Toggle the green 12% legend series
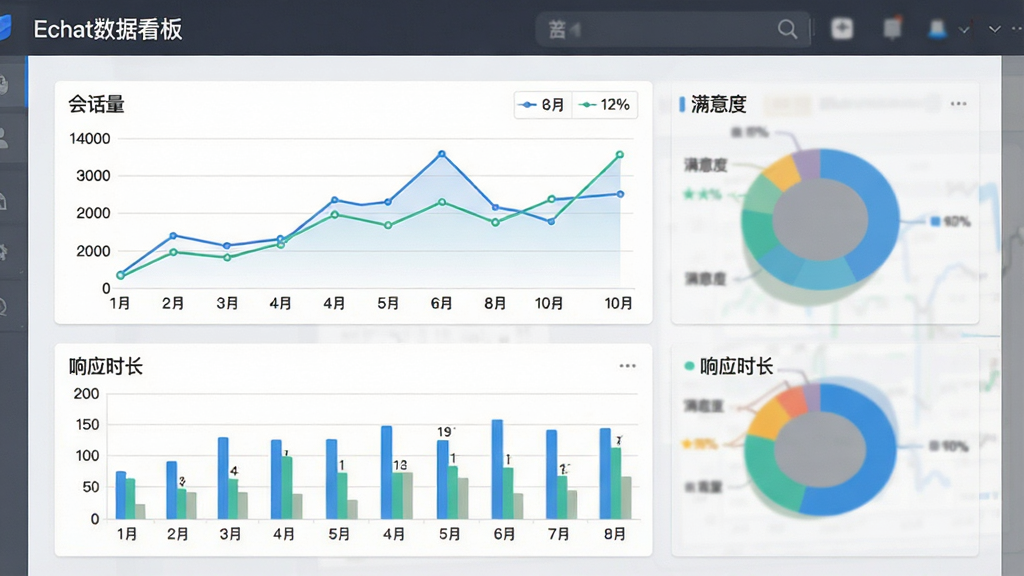The image size is (1024, 576). coord(605,104)
